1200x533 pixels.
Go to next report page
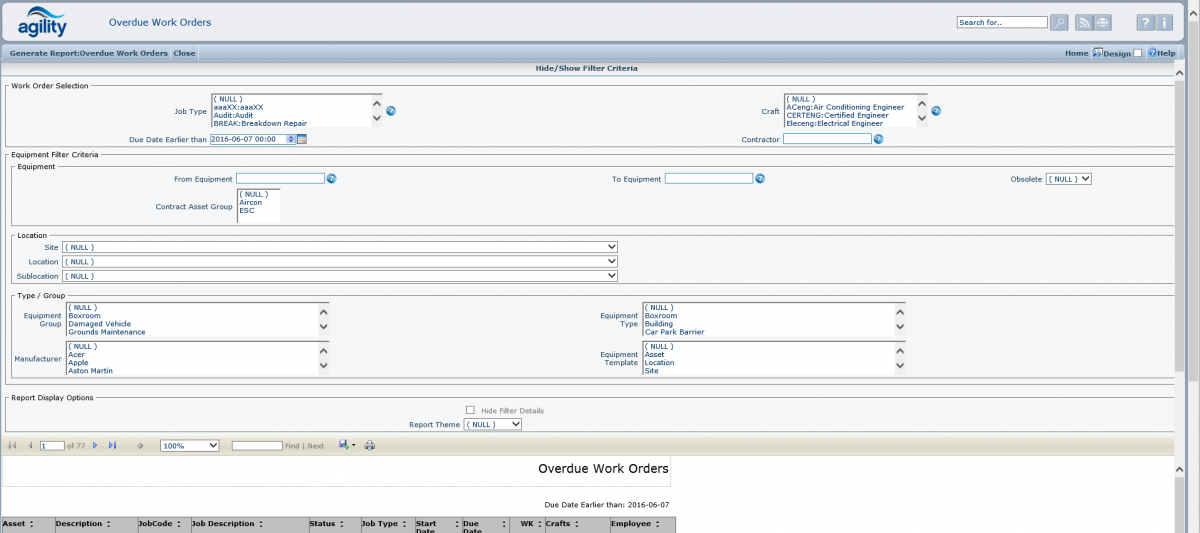point(95,445)
